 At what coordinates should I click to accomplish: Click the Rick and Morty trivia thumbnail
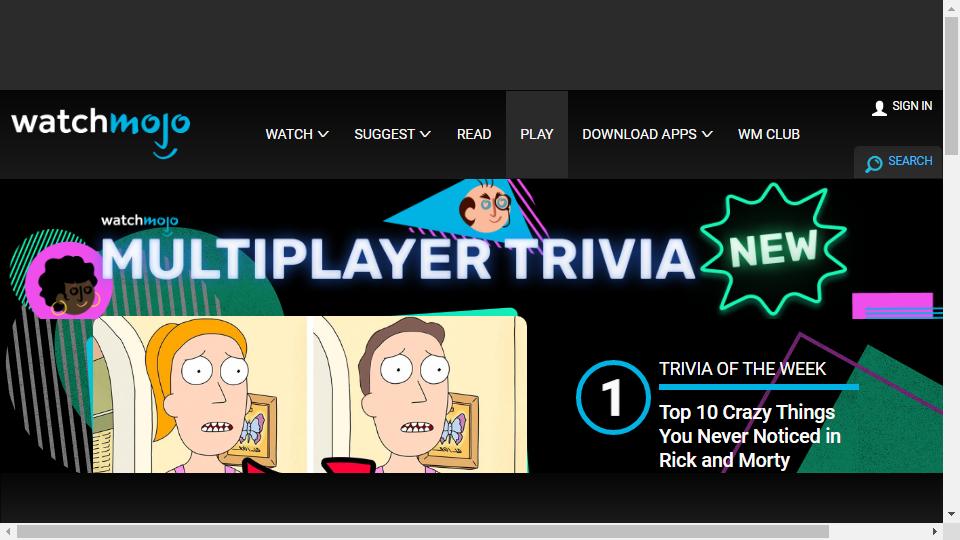pyautogui.click(x=310, y=394)
